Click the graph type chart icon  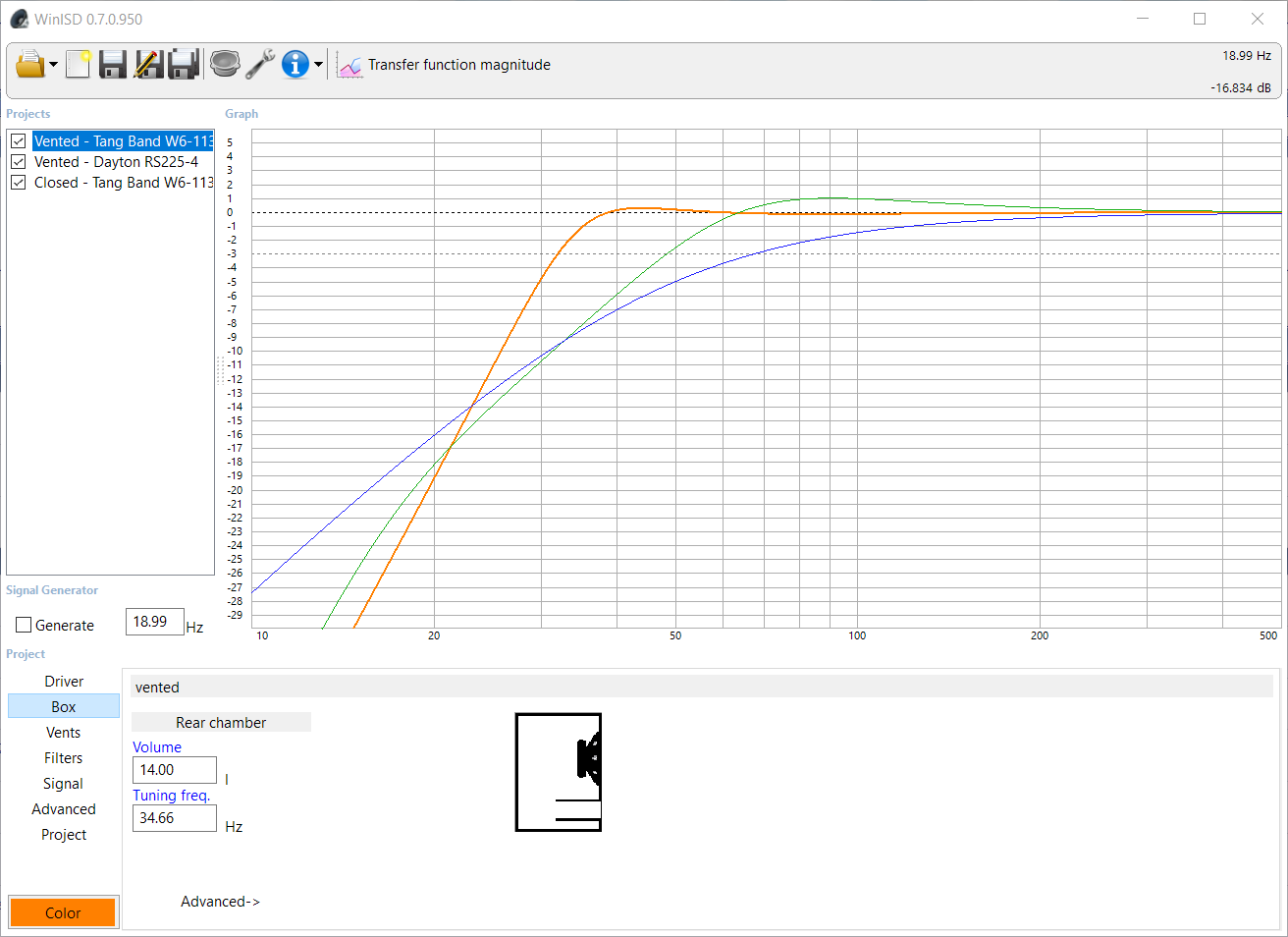[349, 66]
